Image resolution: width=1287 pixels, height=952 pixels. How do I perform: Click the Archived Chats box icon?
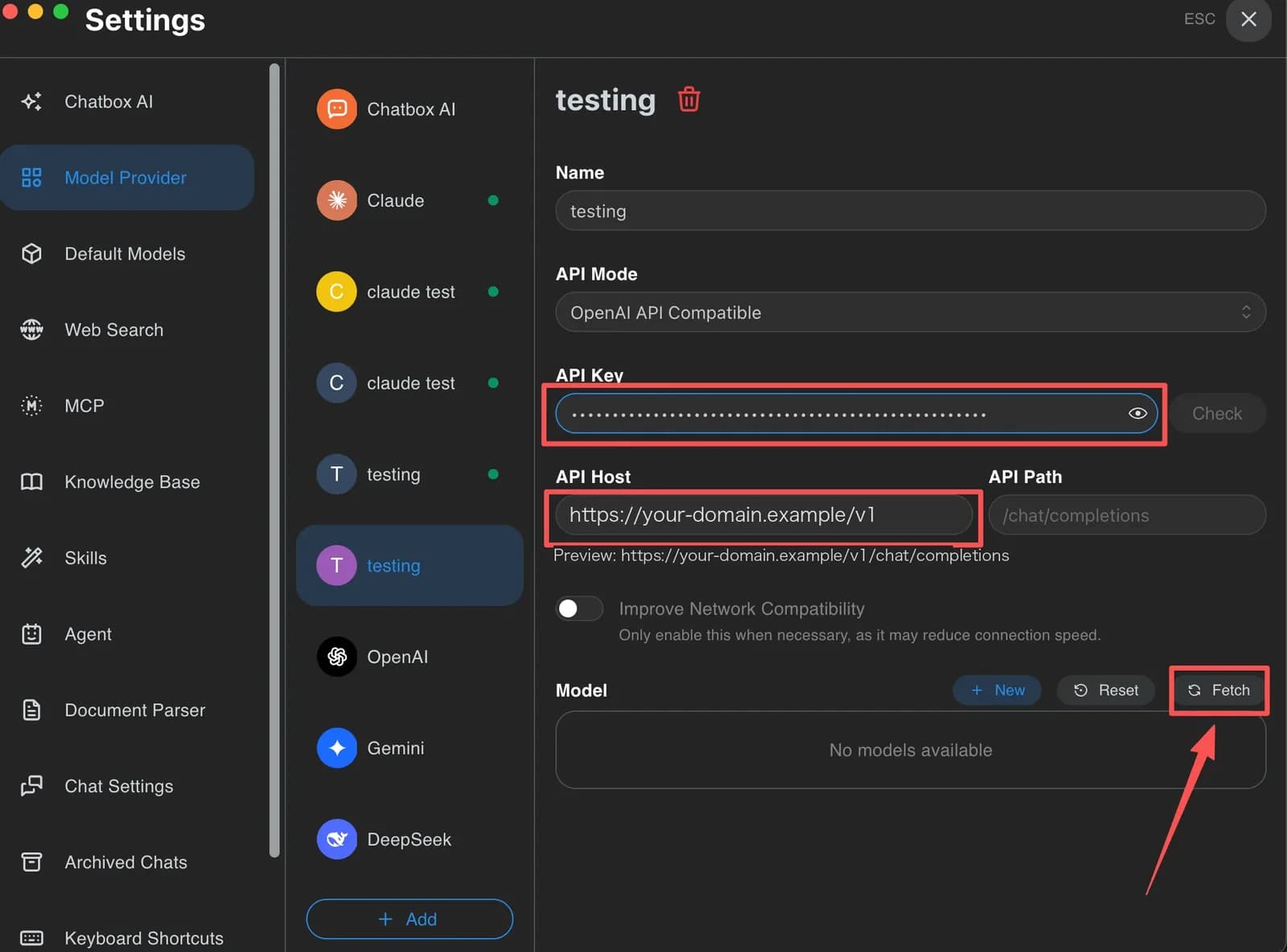click(x=31, y=862)
